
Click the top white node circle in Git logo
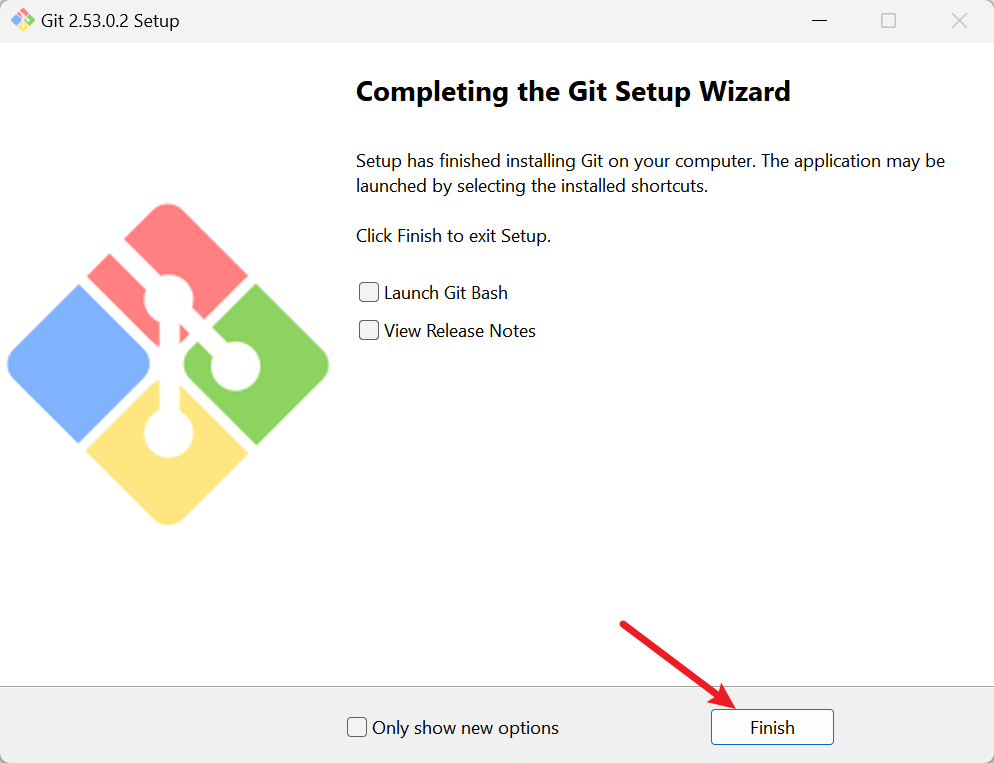tap(167, 300)
